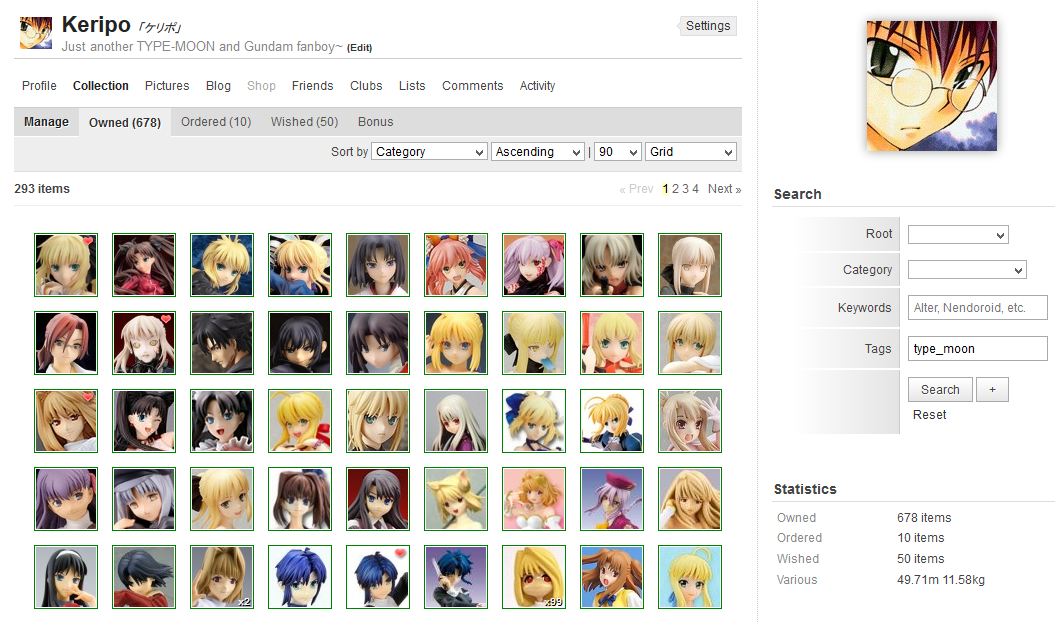This screenshot has width=1055, height=626.
Task: Open the Manage tab
Action: tap(45, 121)
